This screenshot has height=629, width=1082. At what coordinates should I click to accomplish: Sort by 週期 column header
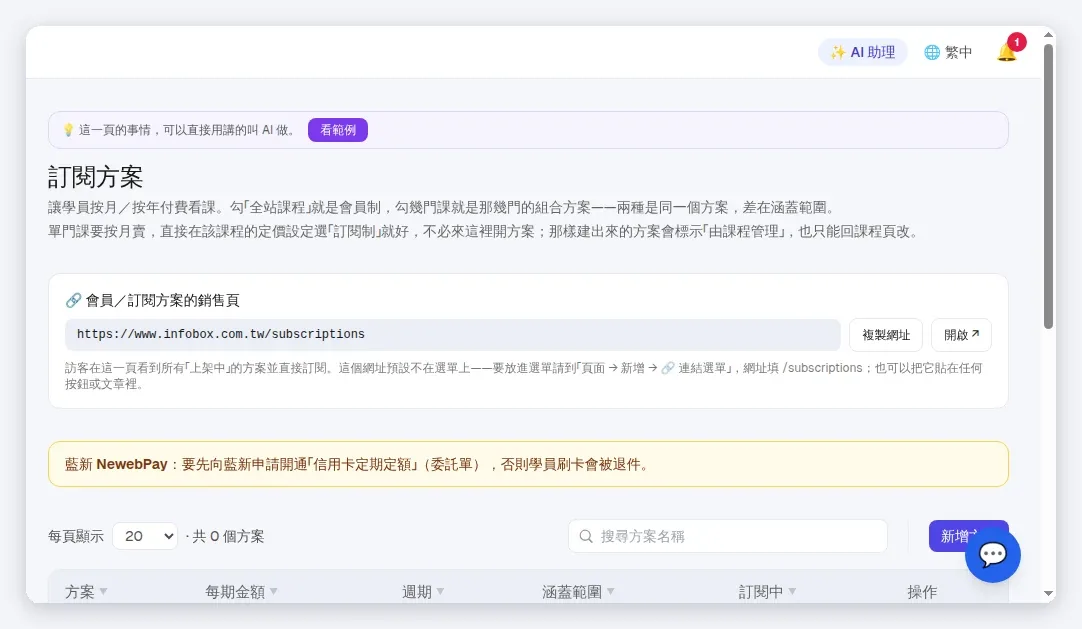[x=423, y=592]
